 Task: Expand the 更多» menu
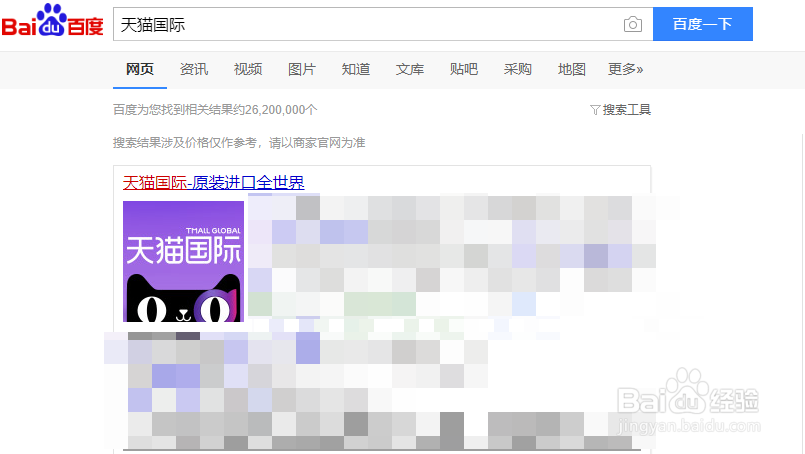(625, 69)
